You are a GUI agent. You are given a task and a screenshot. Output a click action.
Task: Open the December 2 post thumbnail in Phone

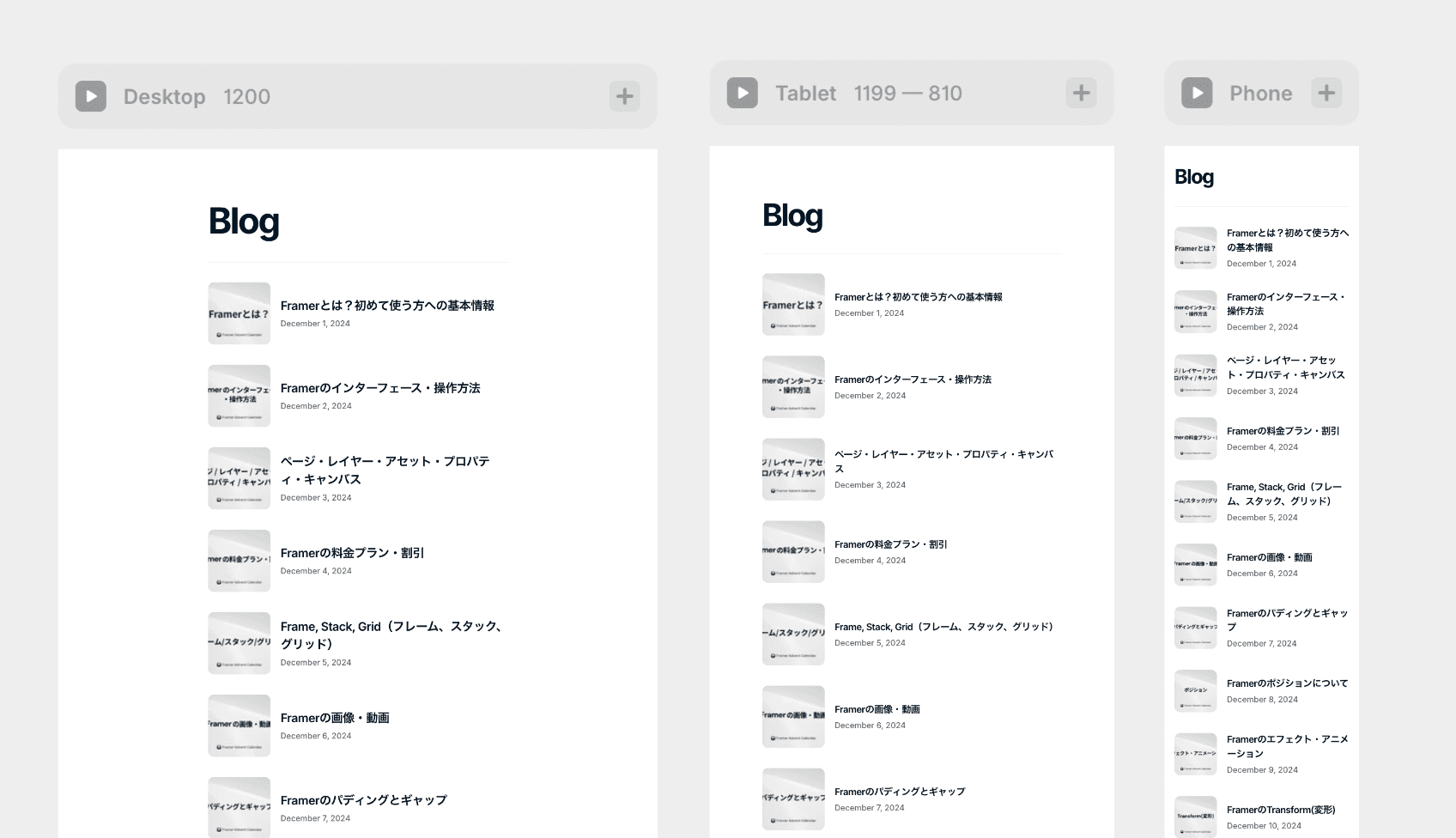click(1196, 312)
